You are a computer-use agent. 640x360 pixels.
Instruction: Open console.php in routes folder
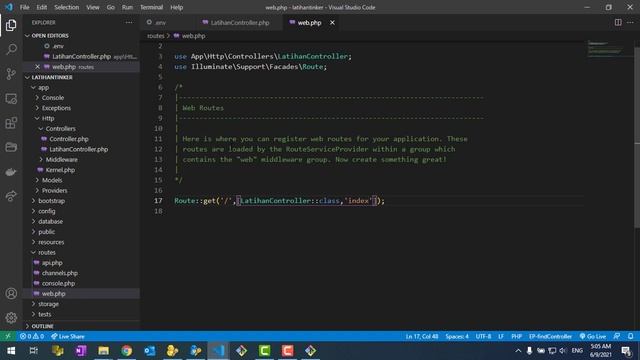(82, 283)
